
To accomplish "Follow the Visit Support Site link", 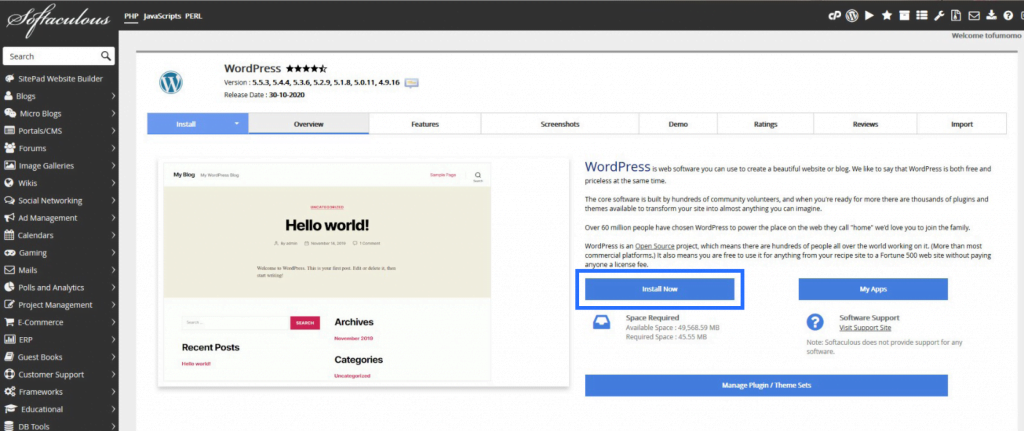I will 865,328.
